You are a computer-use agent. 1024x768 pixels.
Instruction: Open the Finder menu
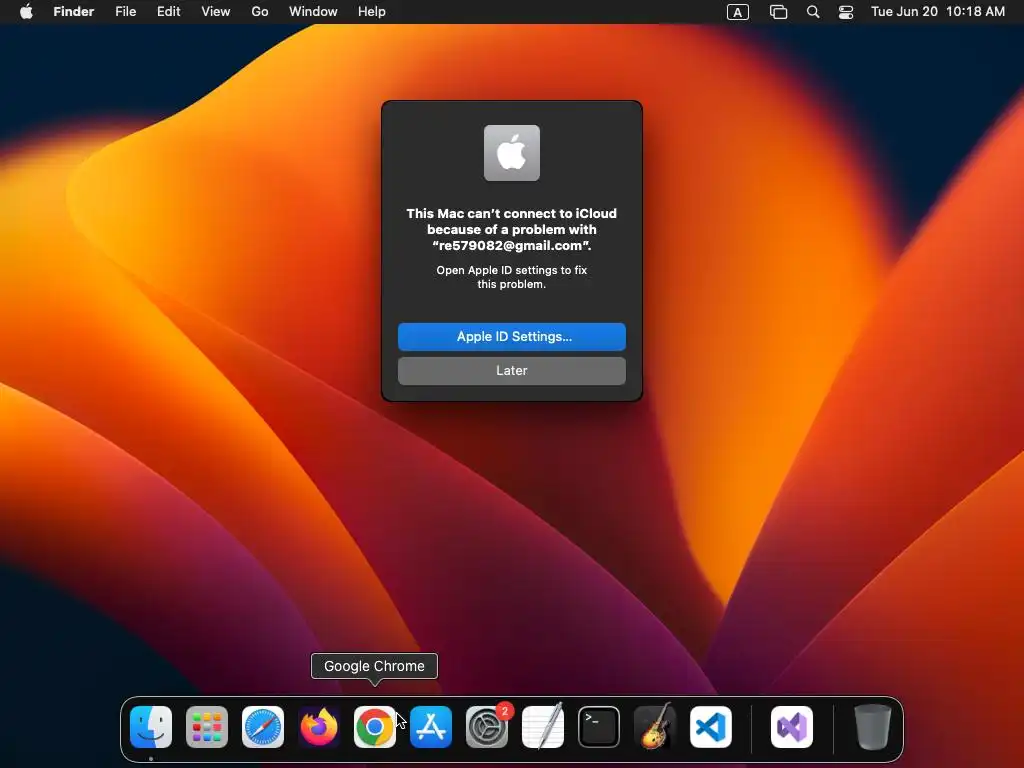(74, 12)
